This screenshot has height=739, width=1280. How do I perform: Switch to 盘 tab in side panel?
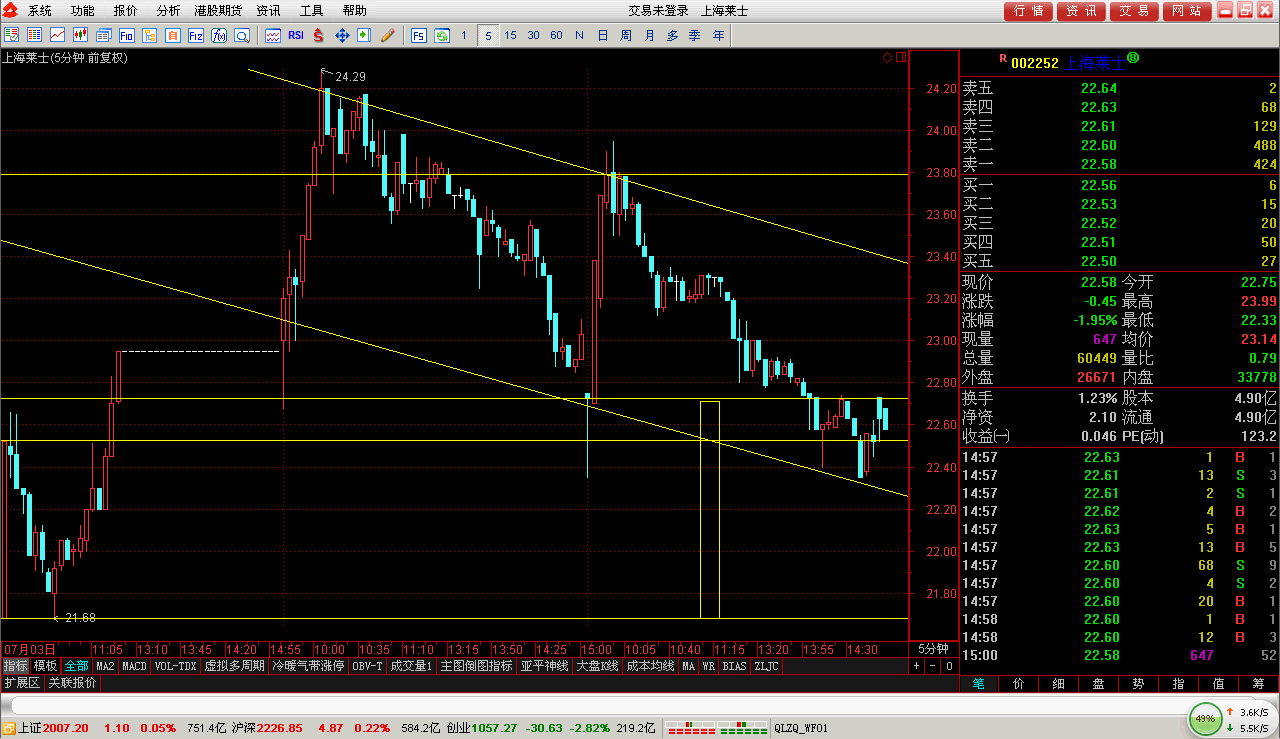tap(1099, 684)
